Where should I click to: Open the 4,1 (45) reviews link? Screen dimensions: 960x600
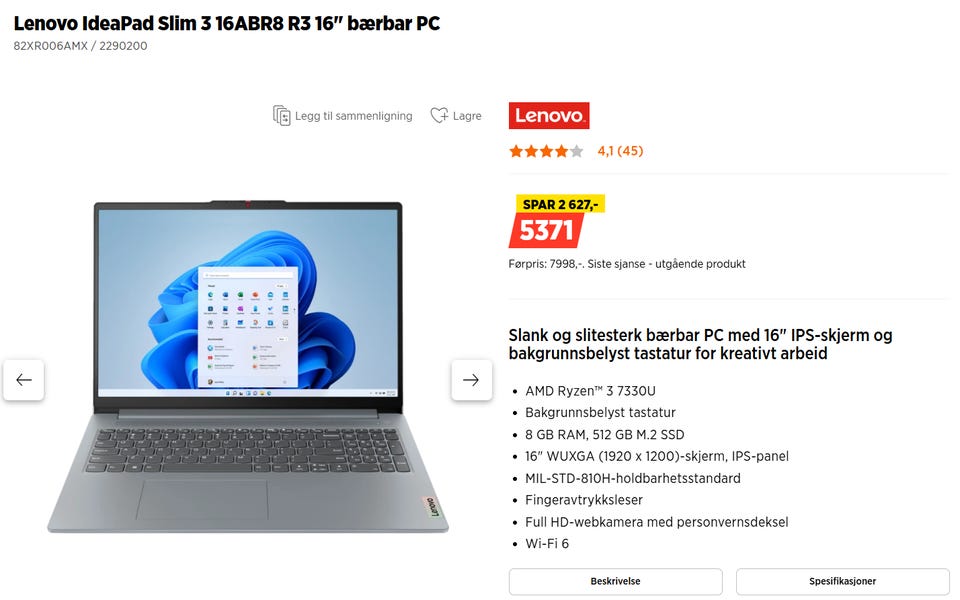(x=620, y=151)
